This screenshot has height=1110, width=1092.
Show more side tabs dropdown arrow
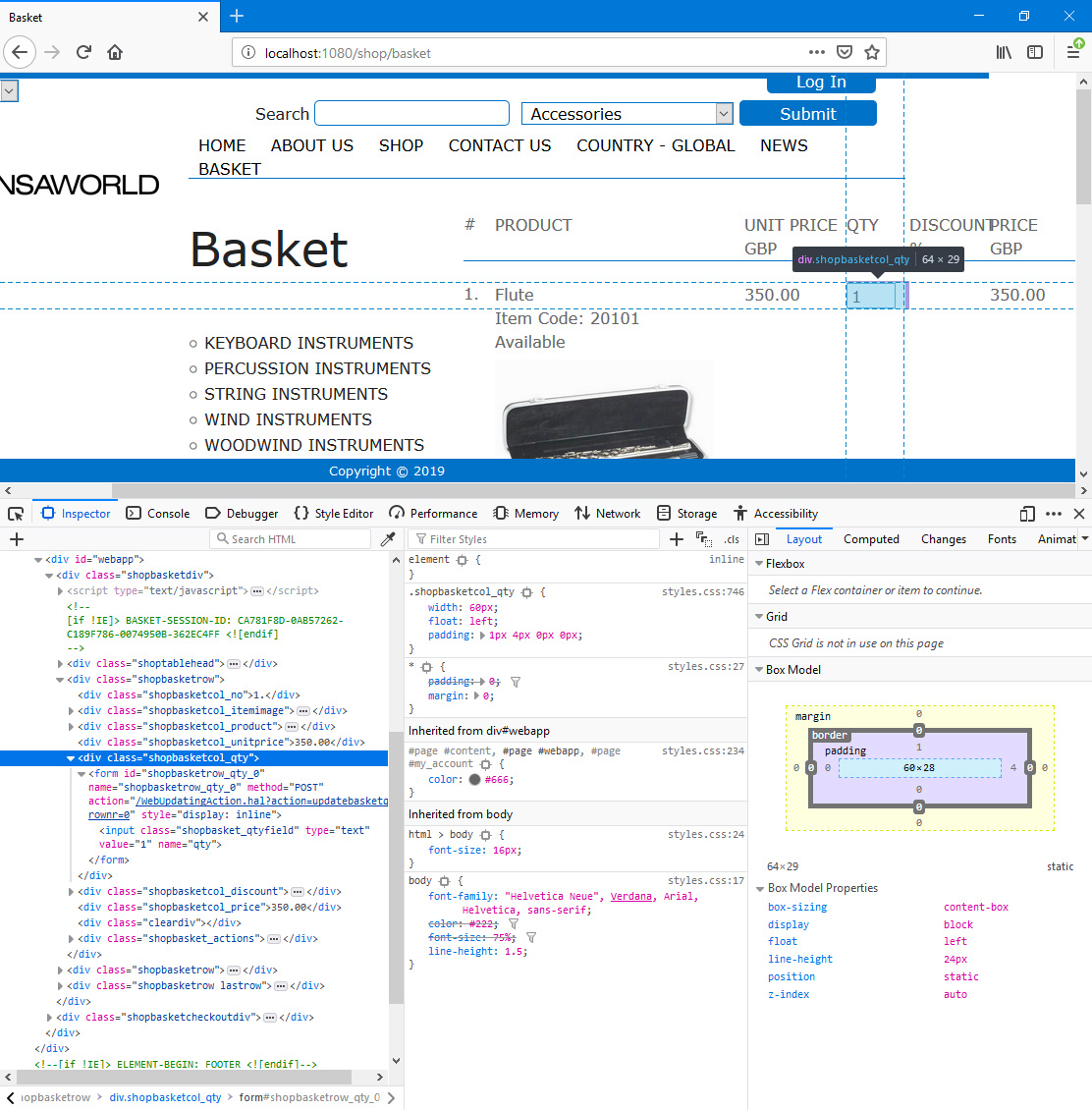[1085, 539]
